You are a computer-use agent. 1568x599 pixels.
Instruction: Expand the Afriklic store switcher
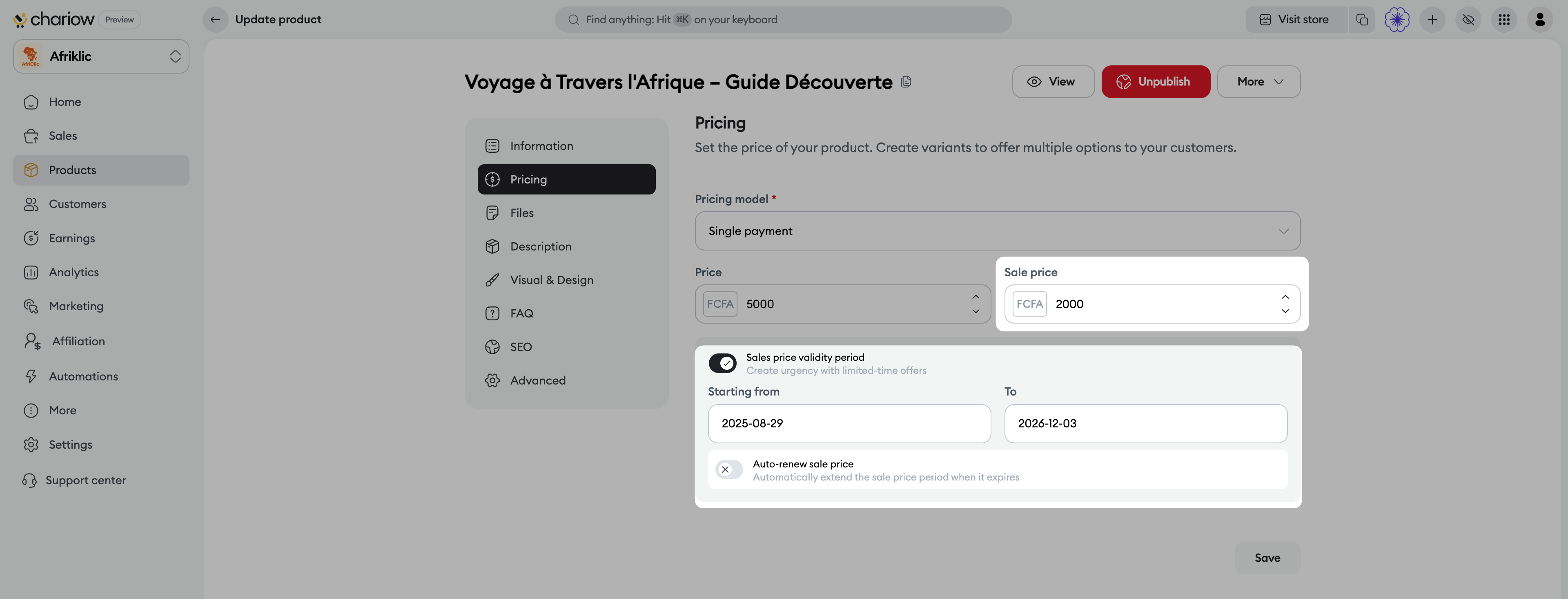(101, 56)
